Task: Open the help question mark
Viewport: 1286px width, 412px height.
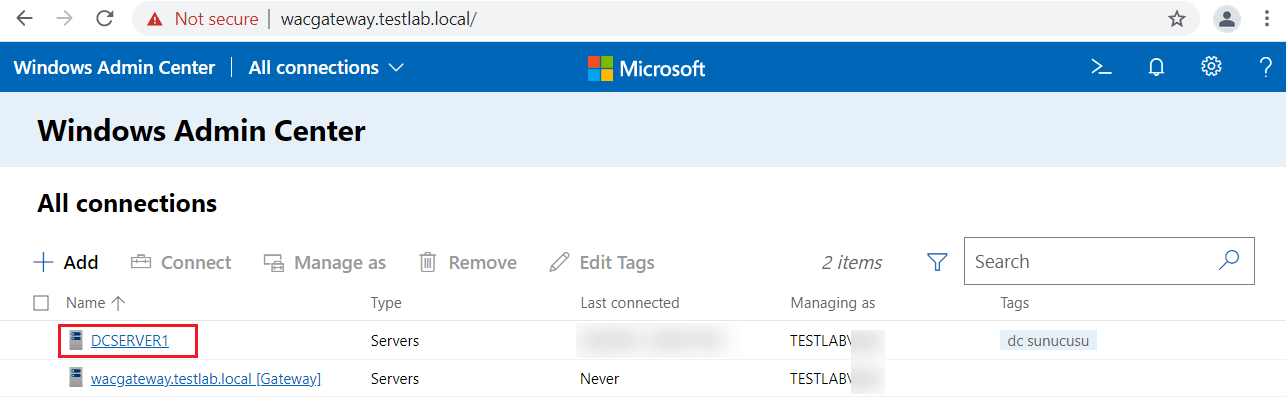Action: [x=1265, y=68]
